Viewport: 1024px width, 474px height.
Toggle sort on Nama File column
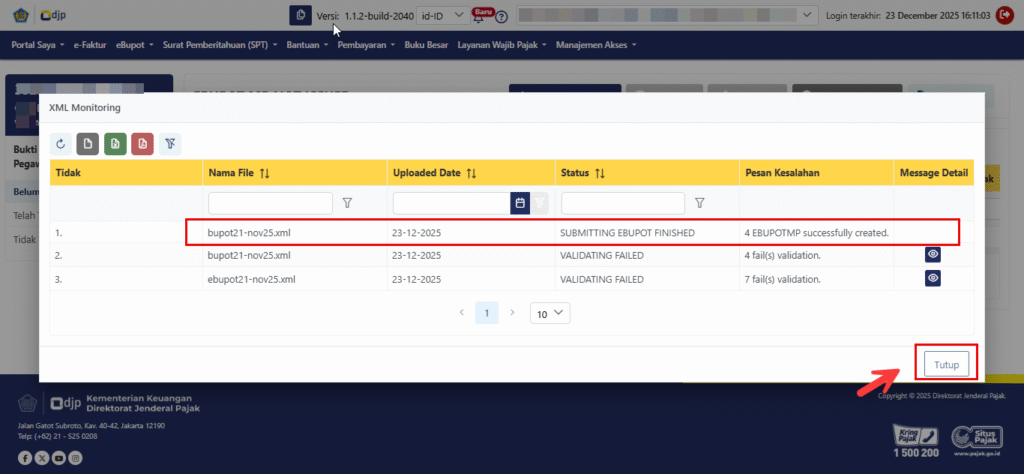(264, 173)
